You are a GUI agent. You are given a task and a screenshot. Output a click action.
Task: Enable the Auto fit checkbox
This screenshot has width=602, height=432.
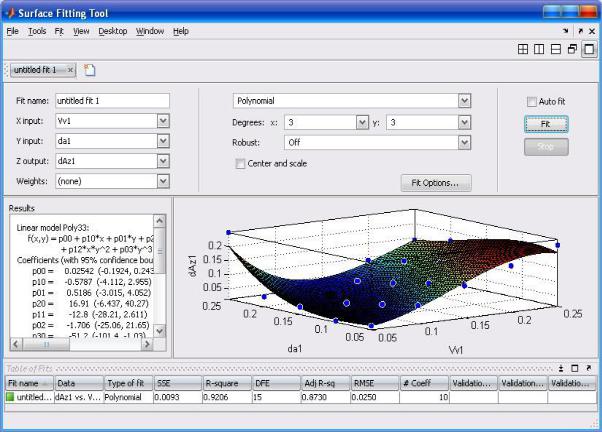[532, 101]
